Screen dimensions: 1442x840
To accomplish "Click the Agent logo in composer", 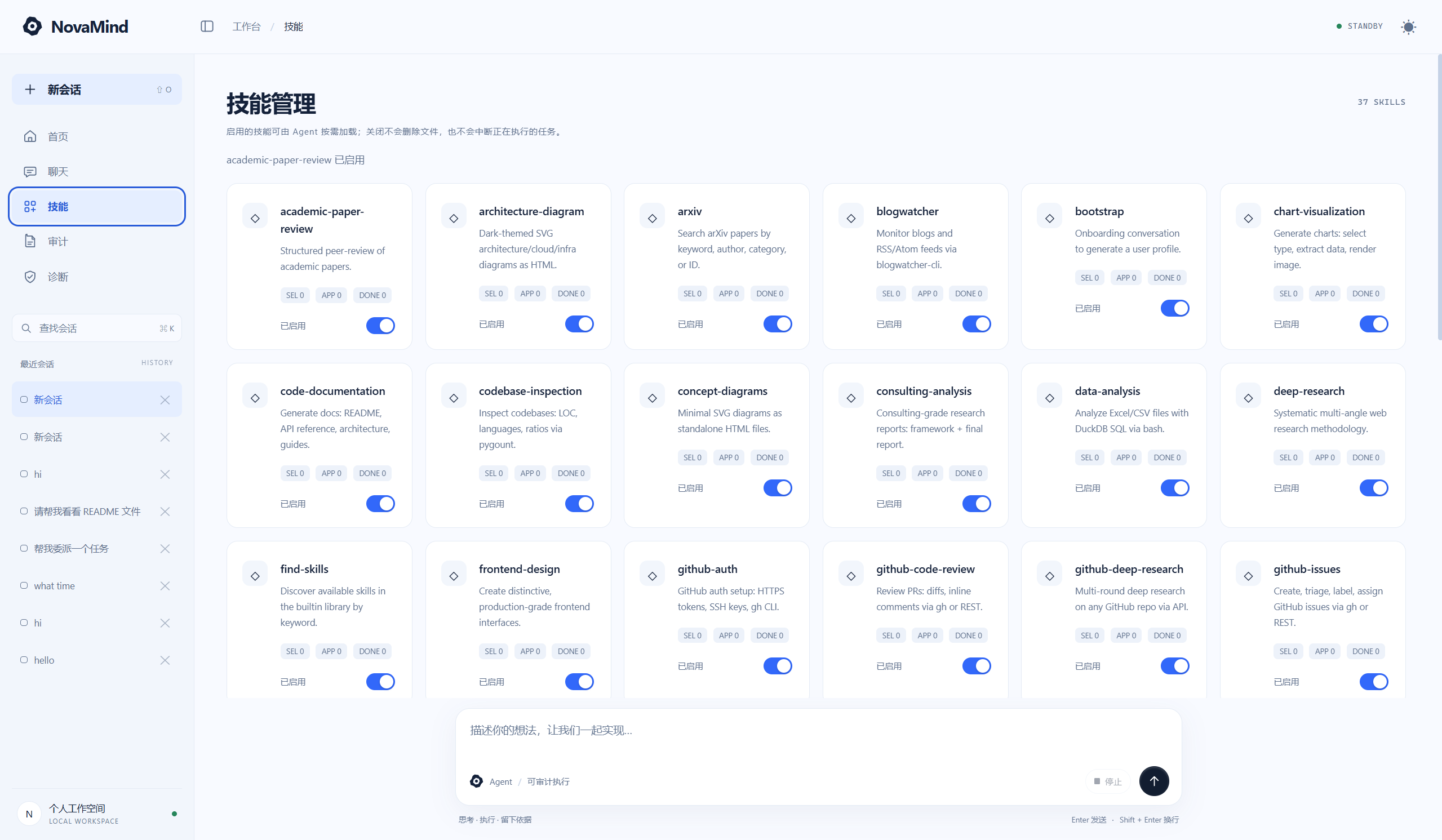I will [x=476, y=781].
